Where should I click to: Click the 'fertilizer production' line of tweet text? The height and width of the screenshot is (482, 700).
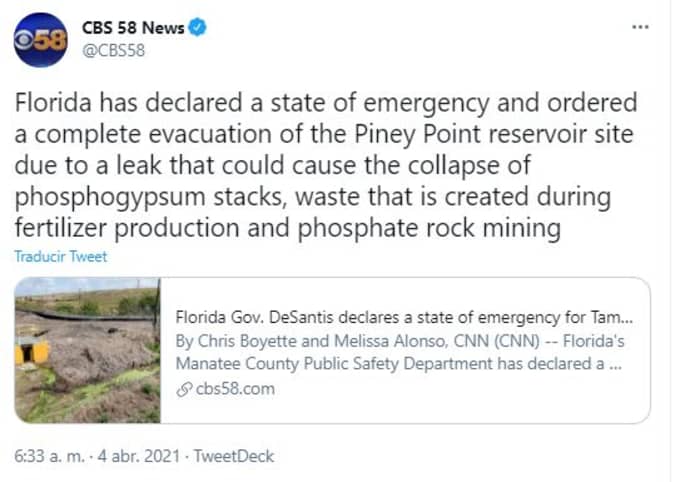[x=286, y=228]
